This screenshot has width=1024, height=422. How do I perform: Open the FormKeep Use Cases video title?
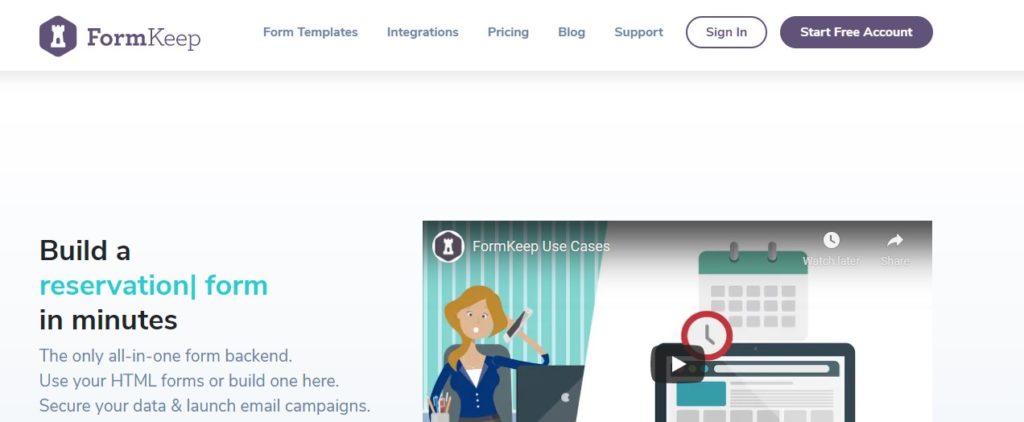541,246
